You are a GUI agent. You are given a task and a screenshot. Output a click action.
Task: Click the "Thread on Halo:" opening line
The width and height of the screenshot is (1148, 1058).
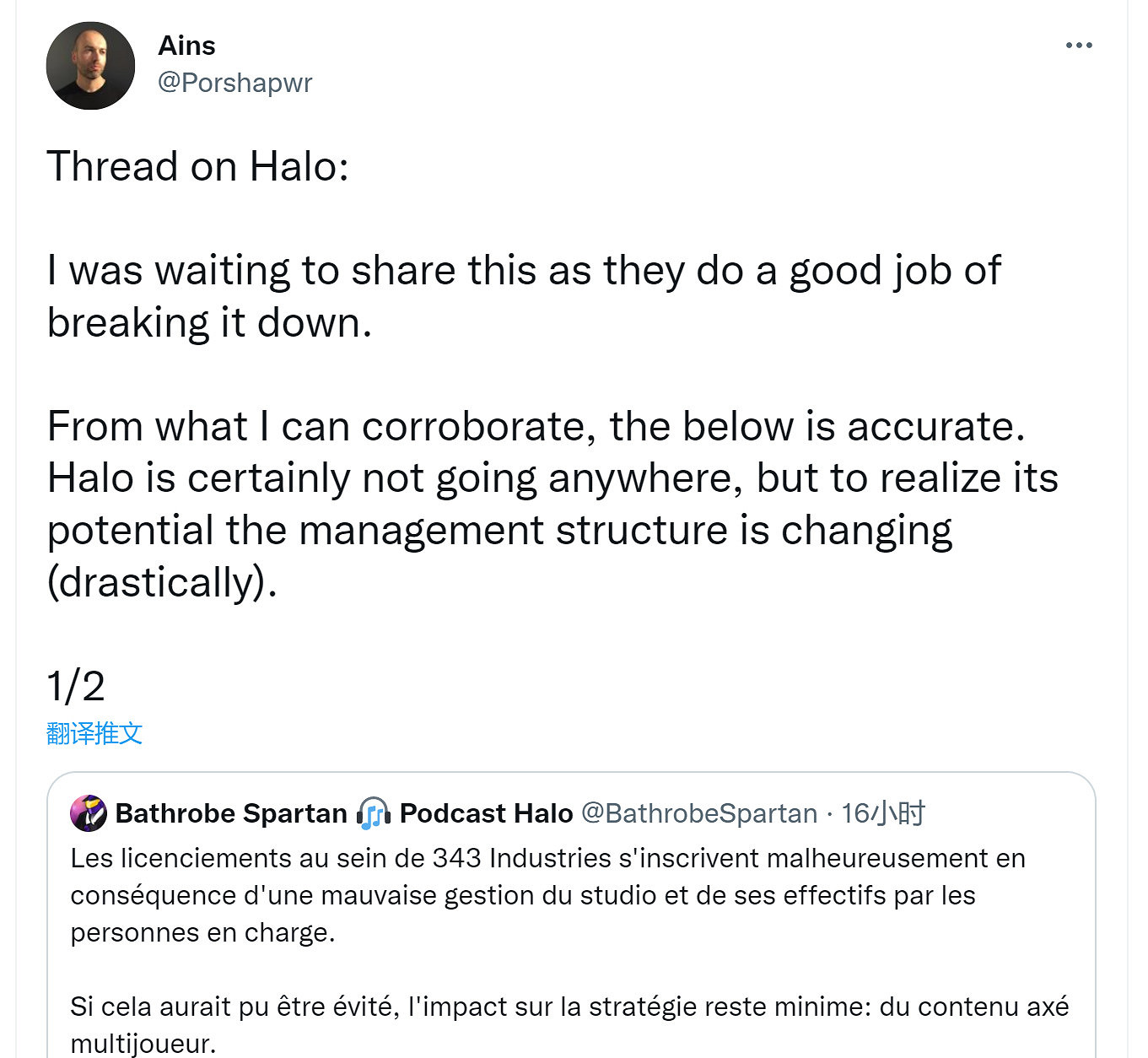tap(198, 166)
